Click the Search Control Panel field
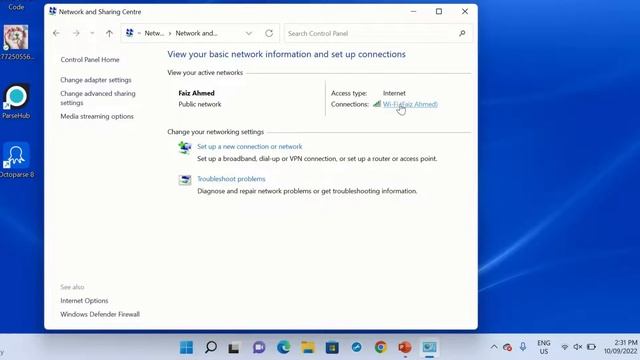The width and height of the screenshot is (640, 360). [x=378, y=33]
